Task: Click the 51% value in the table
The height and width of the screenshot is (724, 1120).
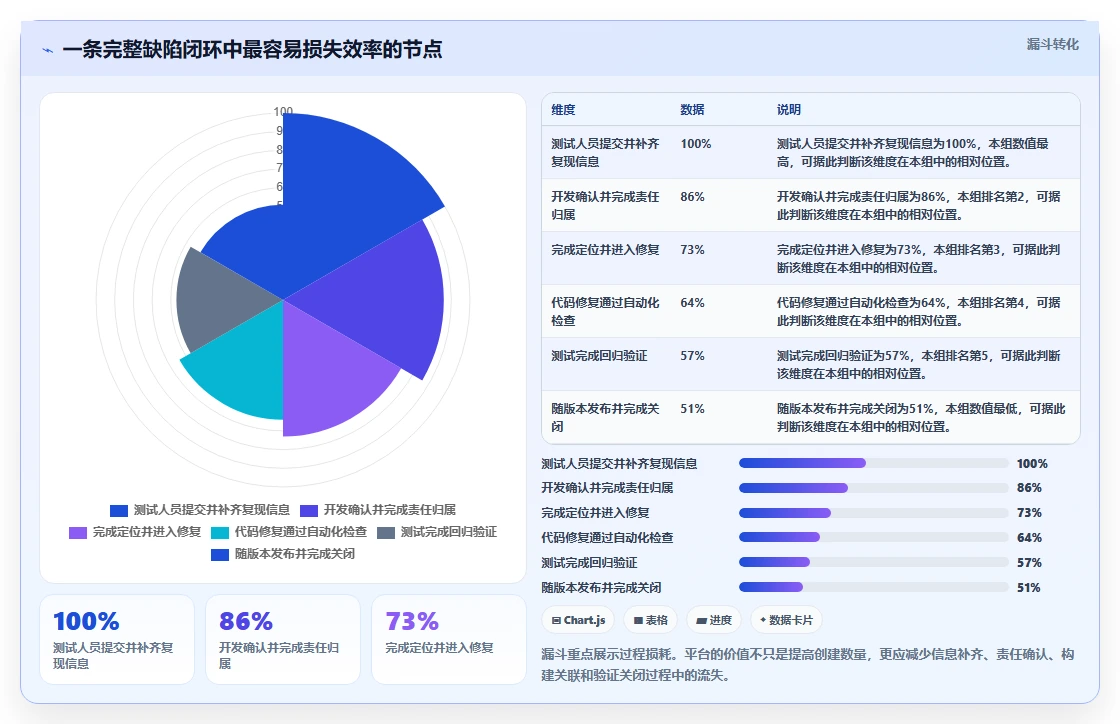Action: [692, 409]
